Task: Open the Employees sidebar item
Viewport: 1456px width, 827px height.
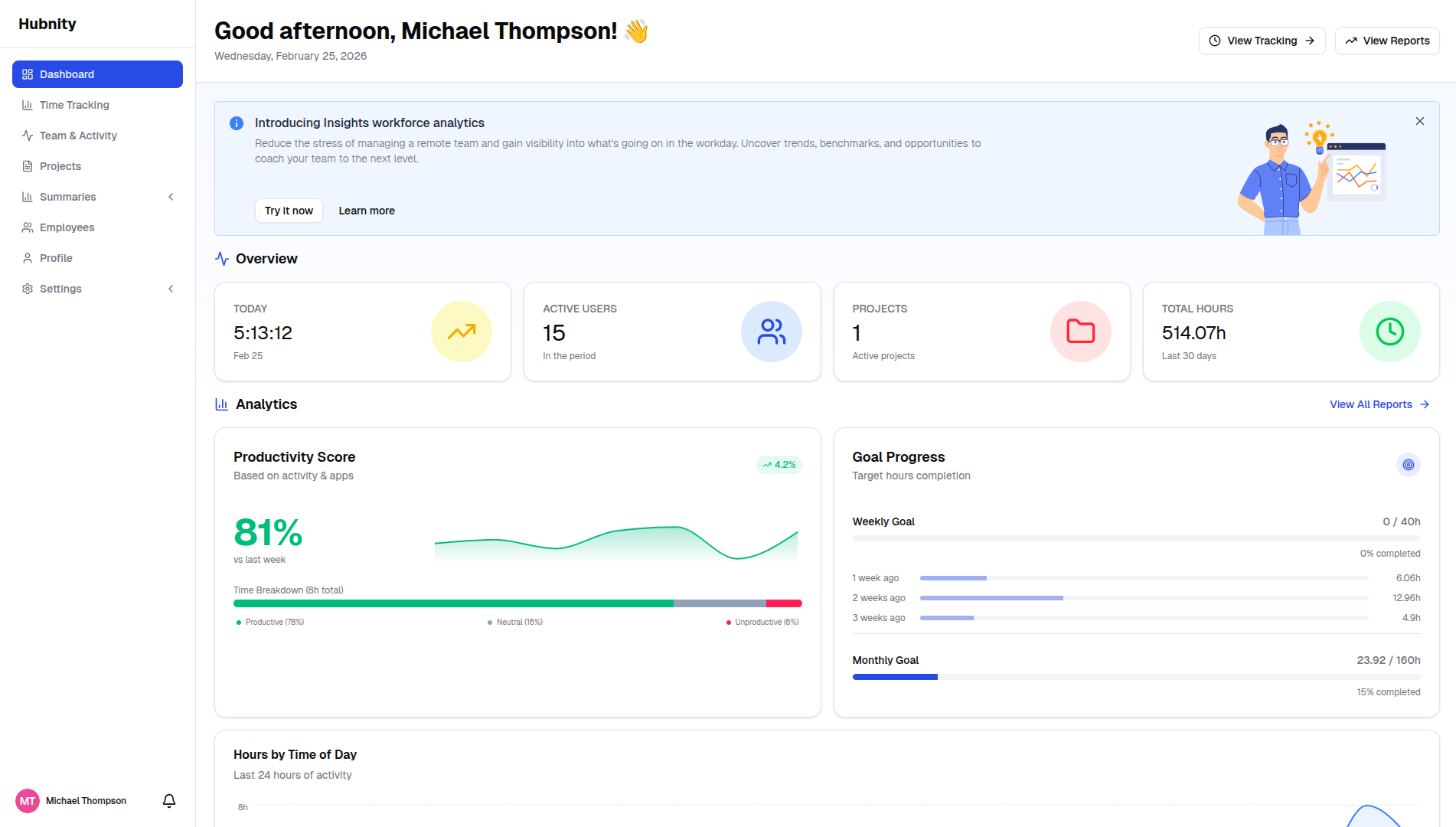Action: tap(67, 227)
